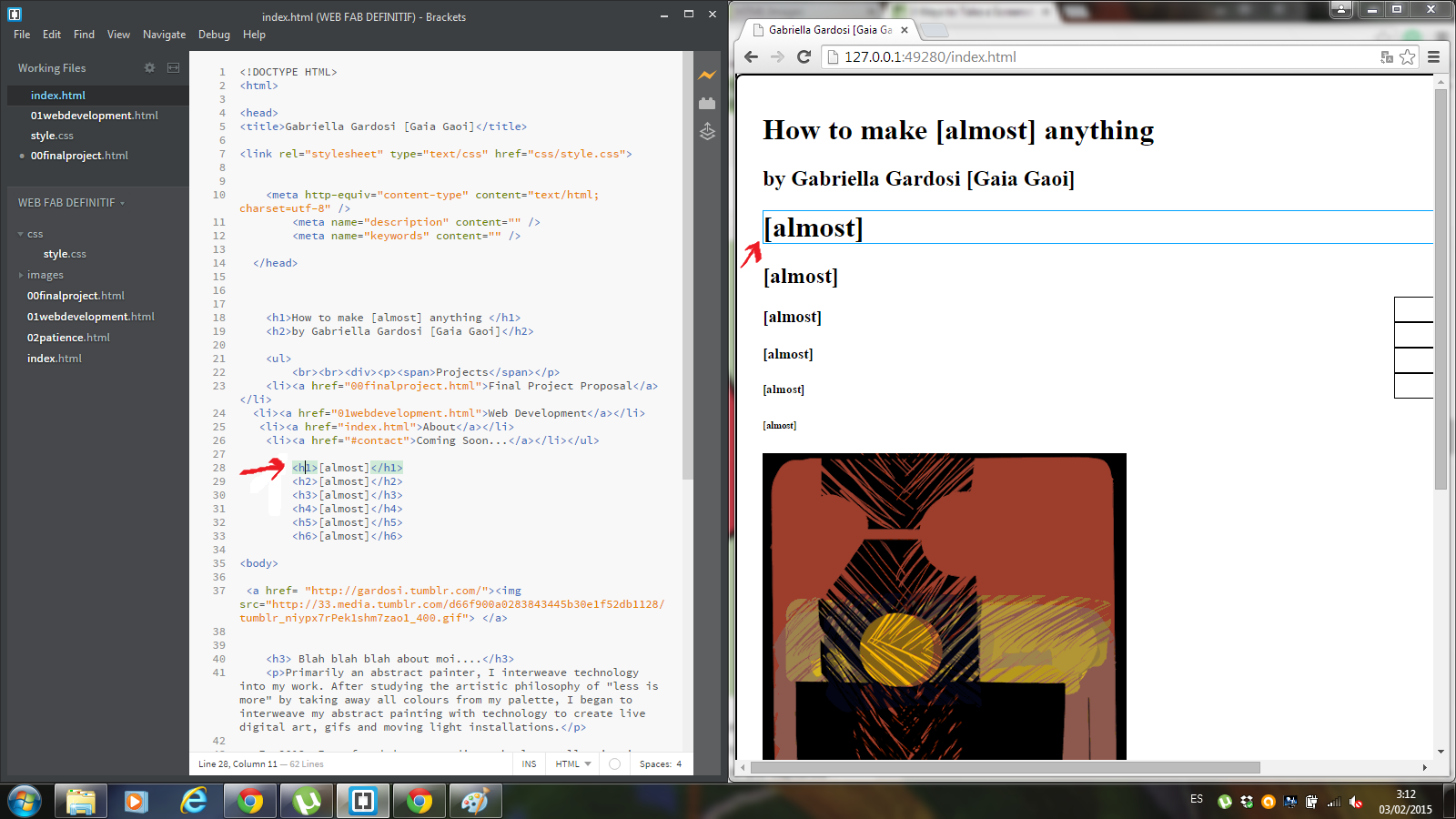Click the battery power plug tray icon
1456x819 pixels.
(x=1312, y=802)
